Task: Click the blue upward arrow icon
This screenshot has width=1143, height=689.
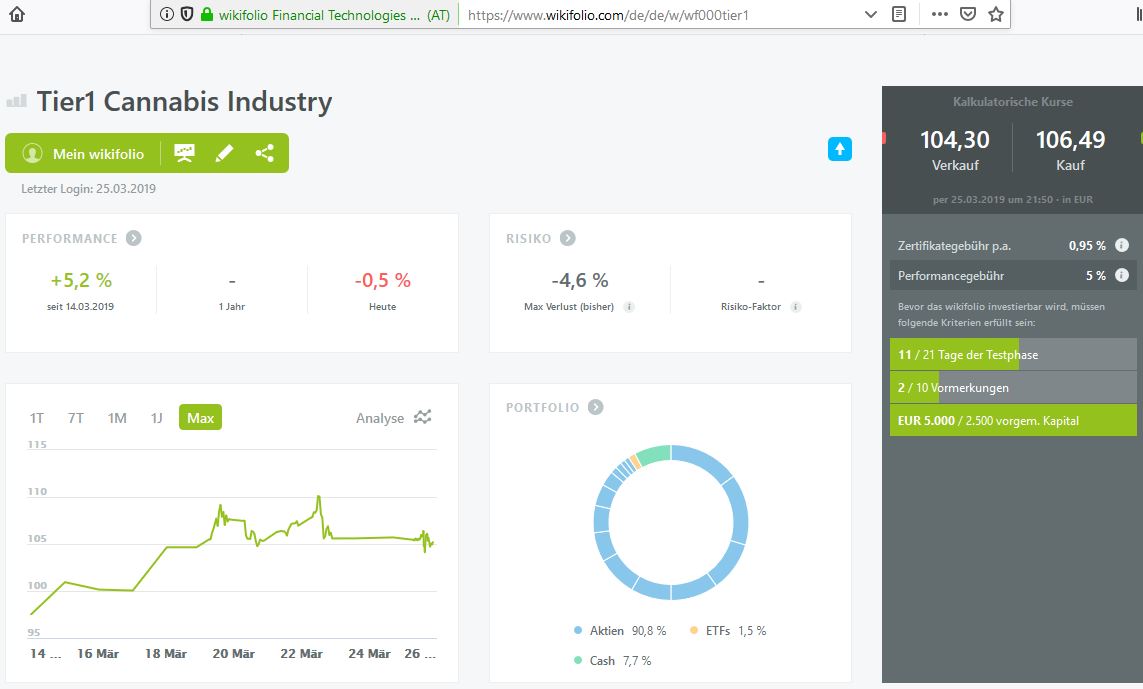Action: pyautogui.click(x=840, y=149)
